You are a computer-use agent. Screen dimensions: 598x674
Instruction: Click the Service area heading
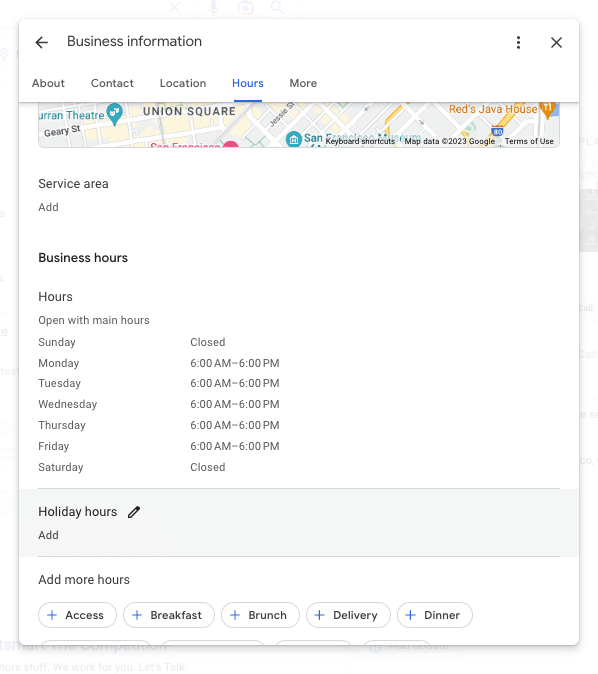[73, 184]
